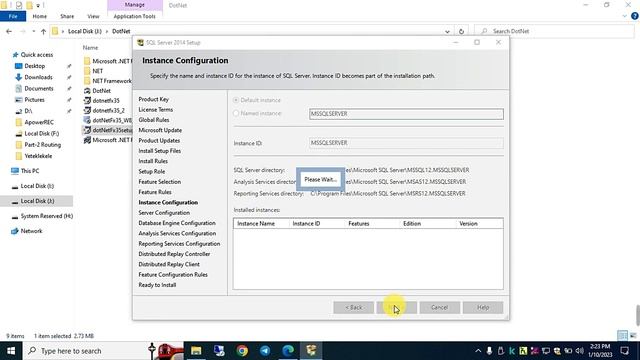Click the Back button in setup wizard
The width and height of the screenshot is (640, 360).
click(353, 307)
